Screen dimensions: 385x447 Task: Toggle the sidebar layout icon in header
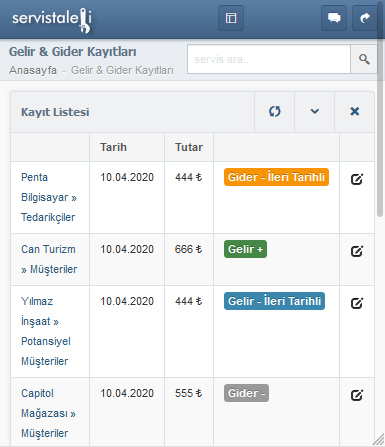[231, 18]
